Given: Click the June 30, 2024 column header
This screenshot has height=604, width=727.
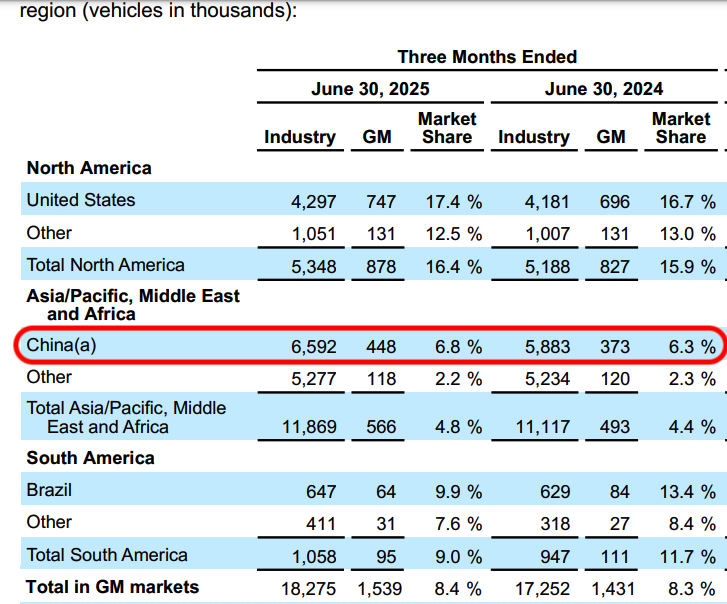Looking at the screenshot, I should [603, 89].
